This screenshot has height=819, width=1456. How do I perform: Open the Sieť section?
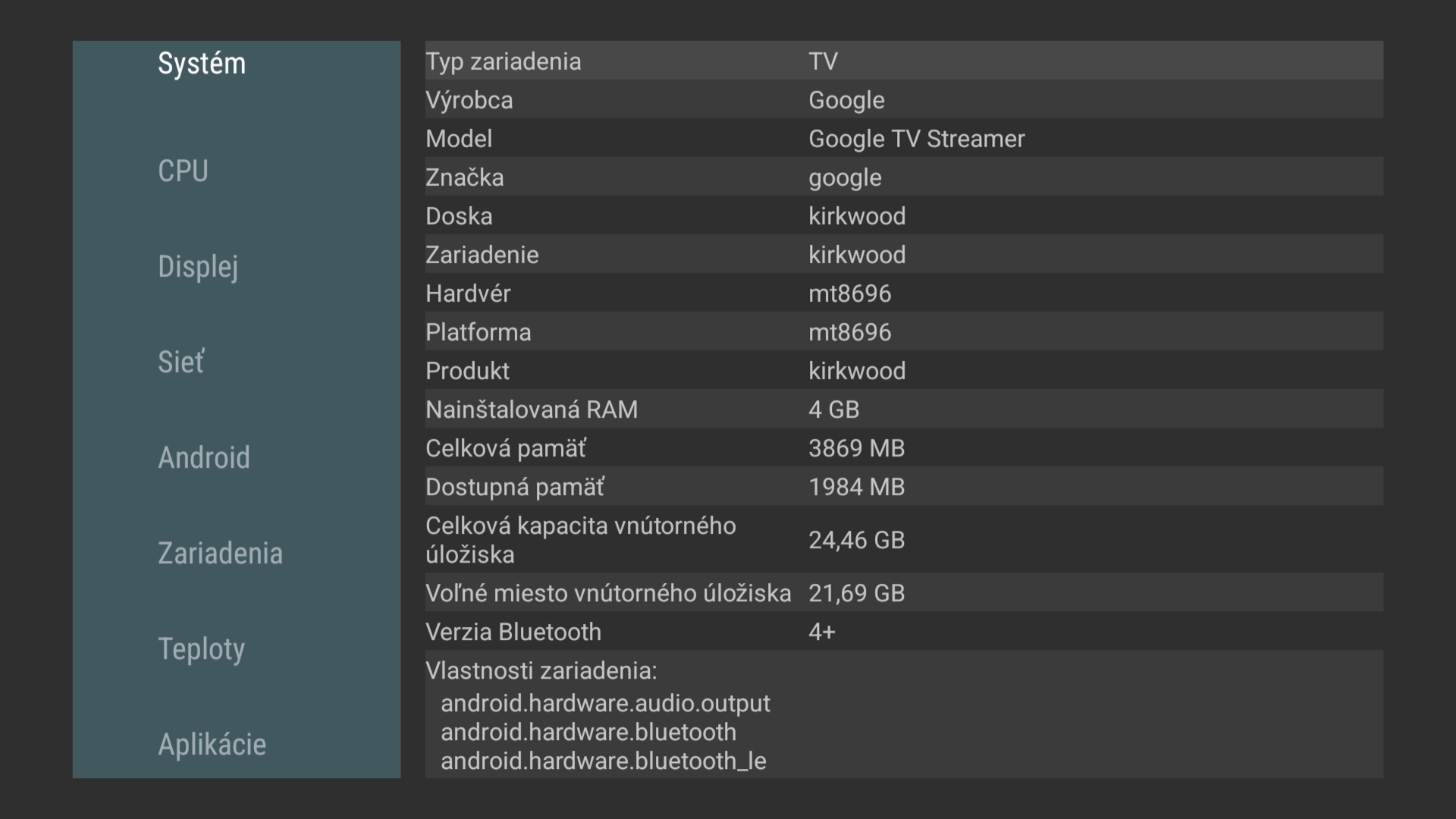point(180,362)
